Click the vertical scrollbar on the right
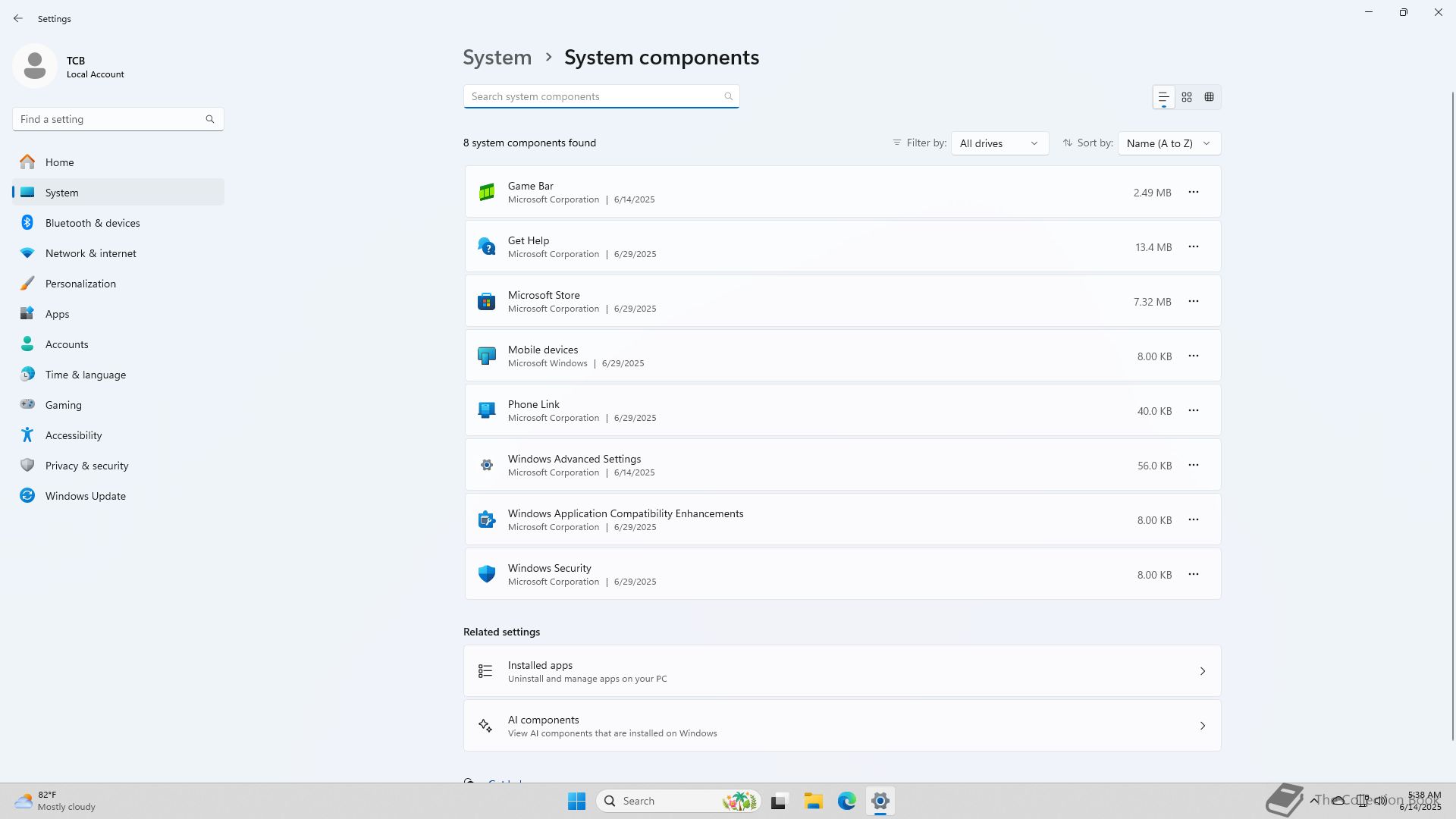 click(x=1452, y=417)
